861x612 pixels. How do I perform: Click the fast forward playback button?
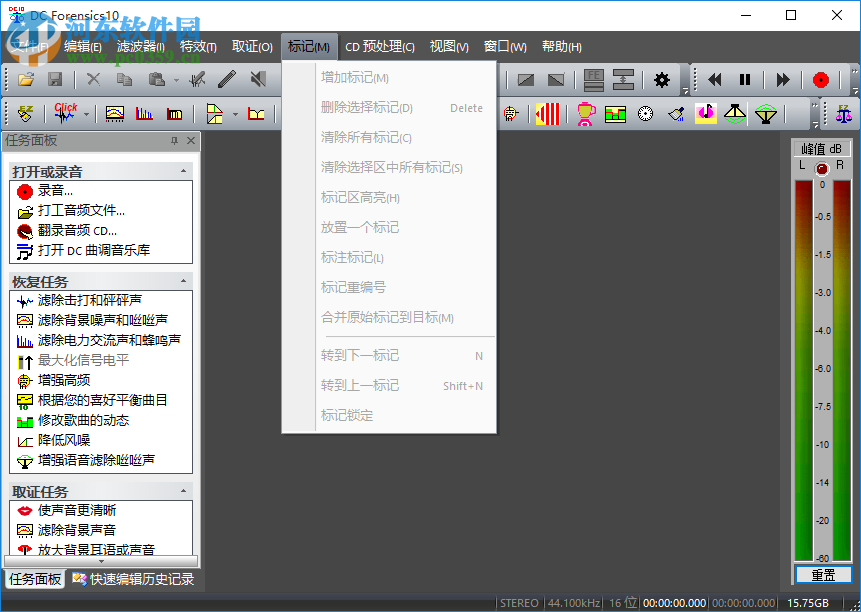(783, 80)
